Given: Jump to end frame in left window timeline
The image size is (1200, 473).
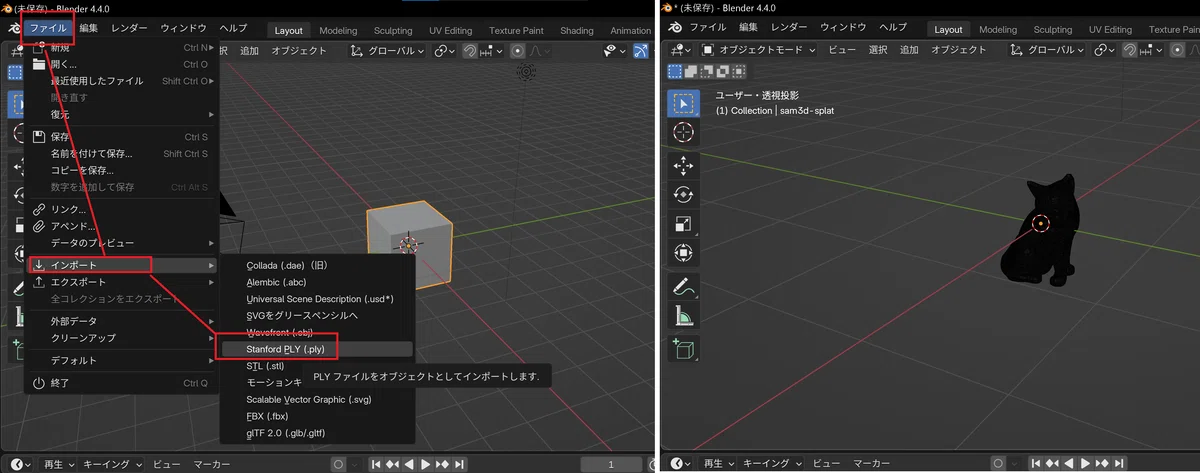Looking at the screenshot, I should point(459,464).
